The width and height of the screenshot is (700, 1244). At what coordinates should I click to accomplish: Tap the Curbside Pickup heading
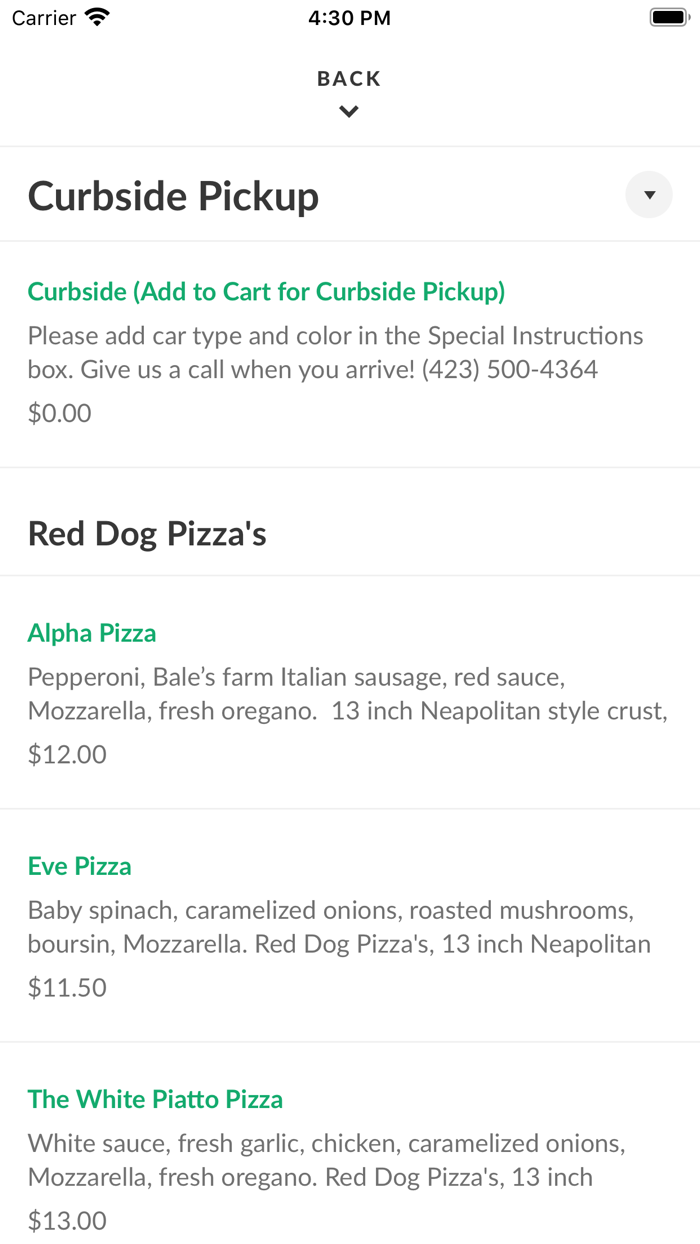pos(172,196)
